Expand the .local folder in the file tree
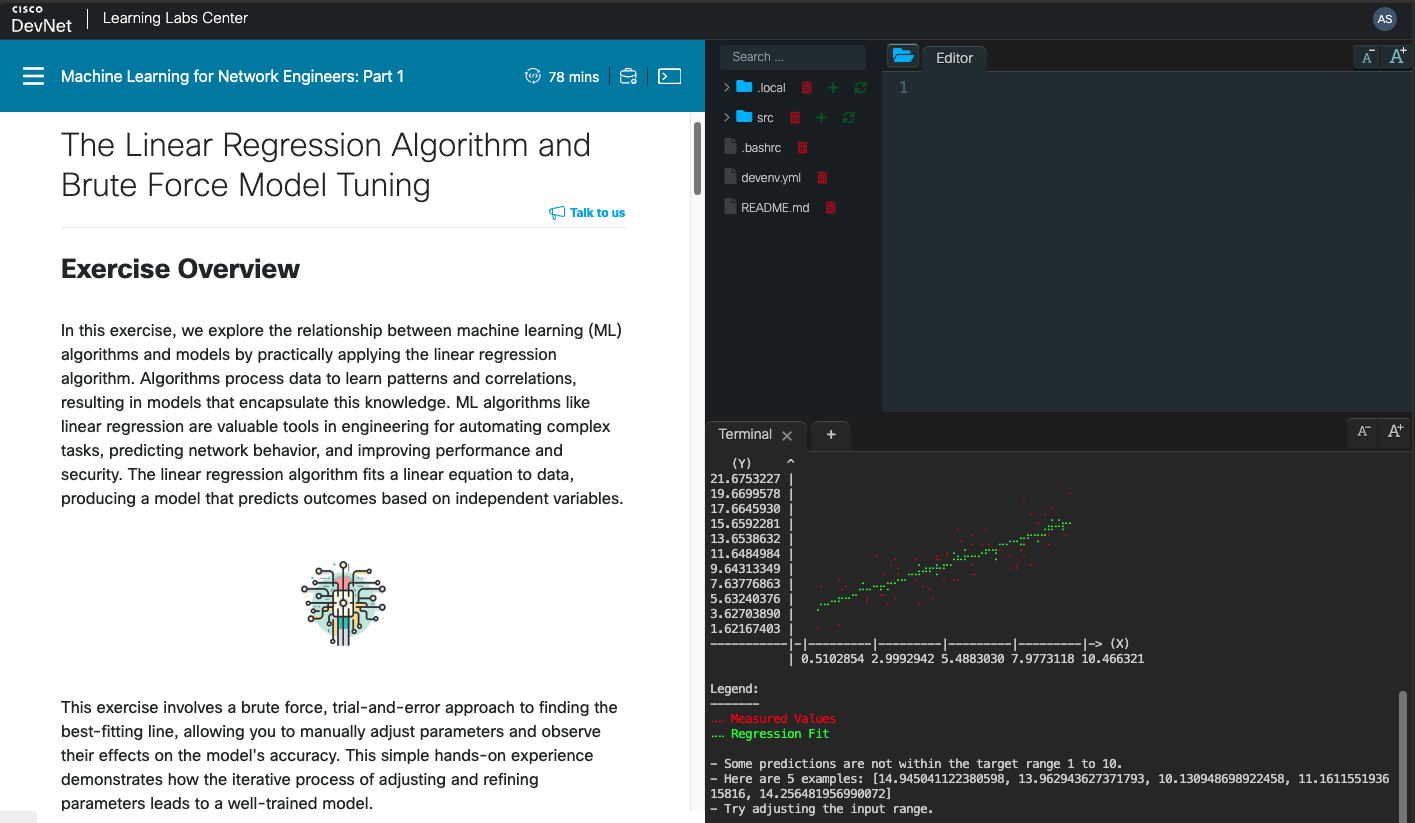The height and width of the screenshot is (823, 1415). click(726, 87)
